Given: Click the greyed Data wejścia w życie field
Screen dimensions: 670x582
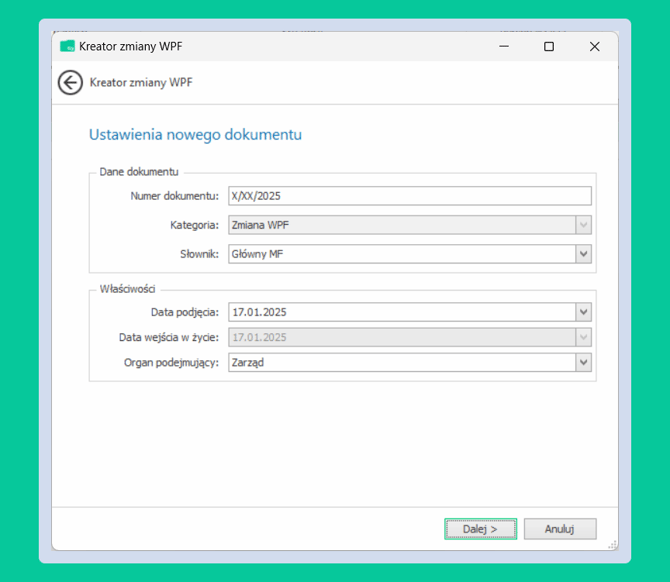Looking at the screenshot, I should 402,337.
